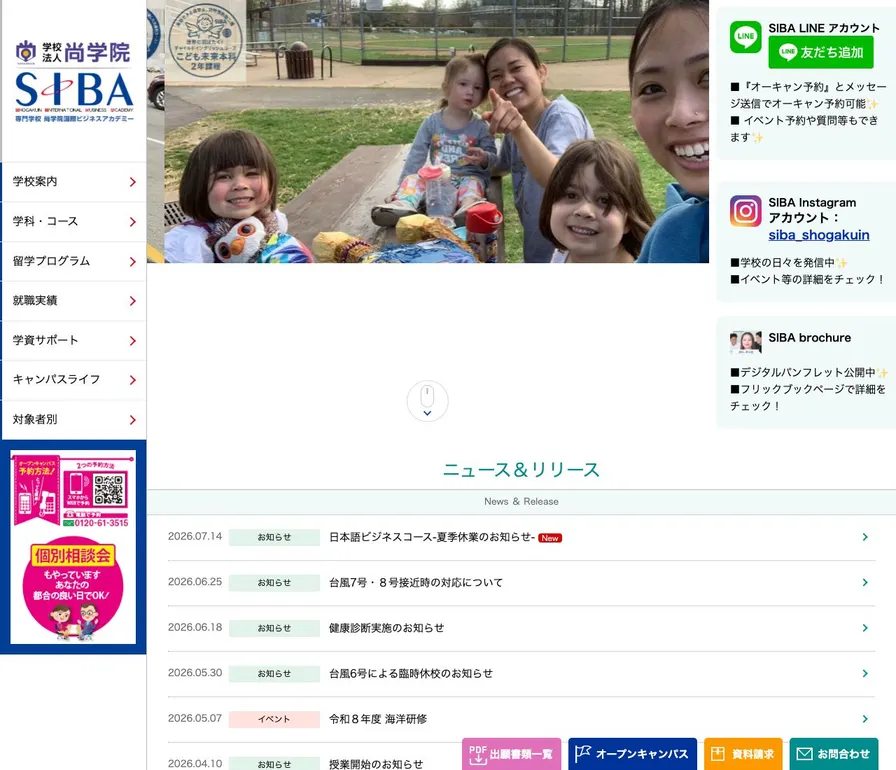Click the 友だち追加 LINE button
The image size is (896, 770).
click(821, 52)
